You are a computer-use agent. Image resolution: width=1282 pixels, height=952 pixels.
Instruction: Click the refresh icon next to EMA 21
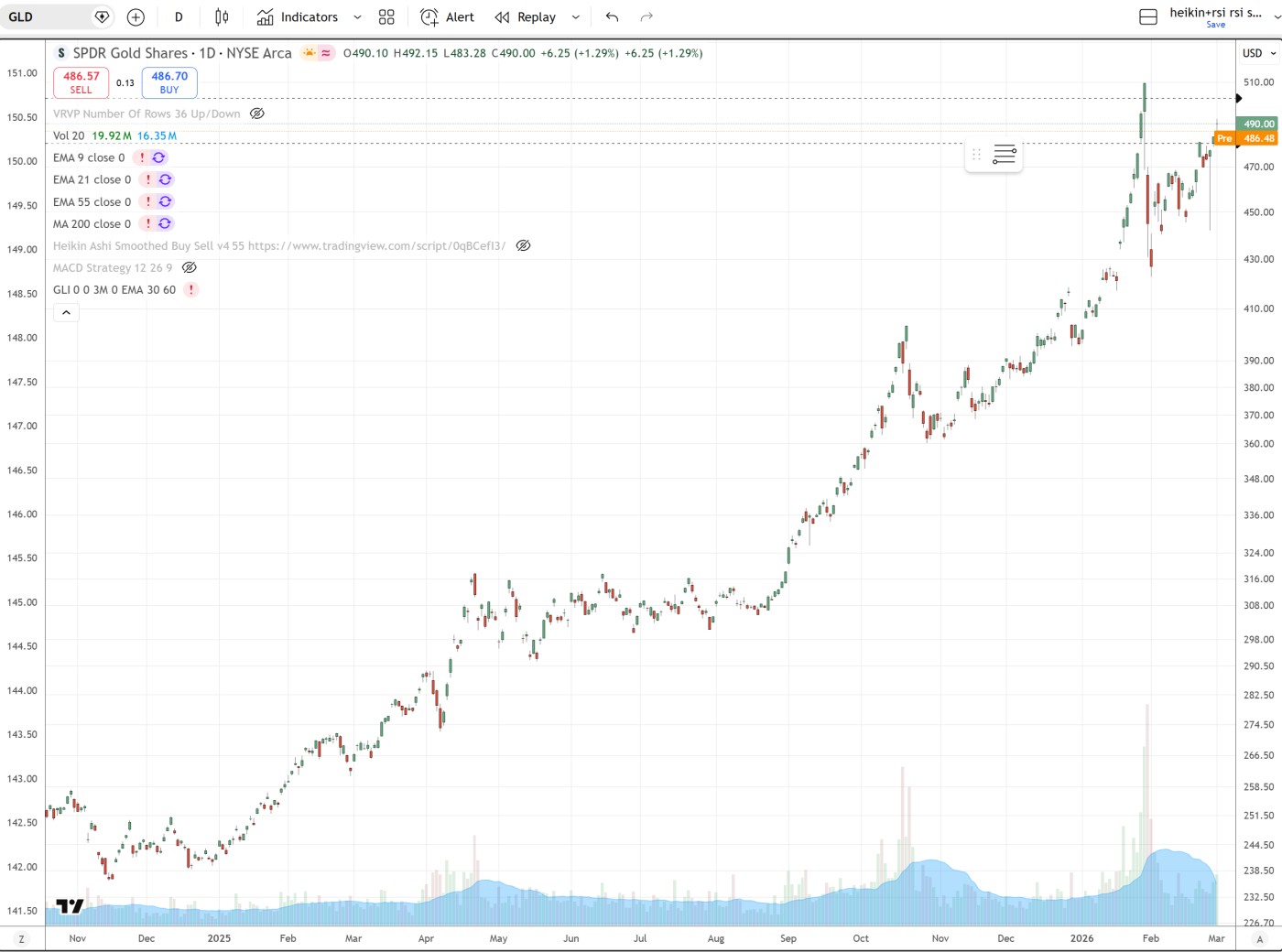click(x=165, y=180)
